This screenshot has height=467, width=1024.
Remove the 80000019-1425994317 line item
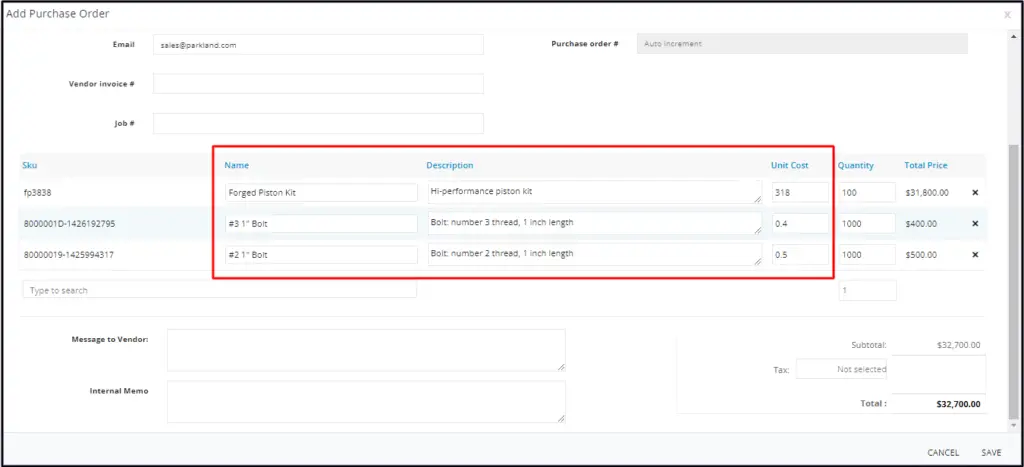975,255
